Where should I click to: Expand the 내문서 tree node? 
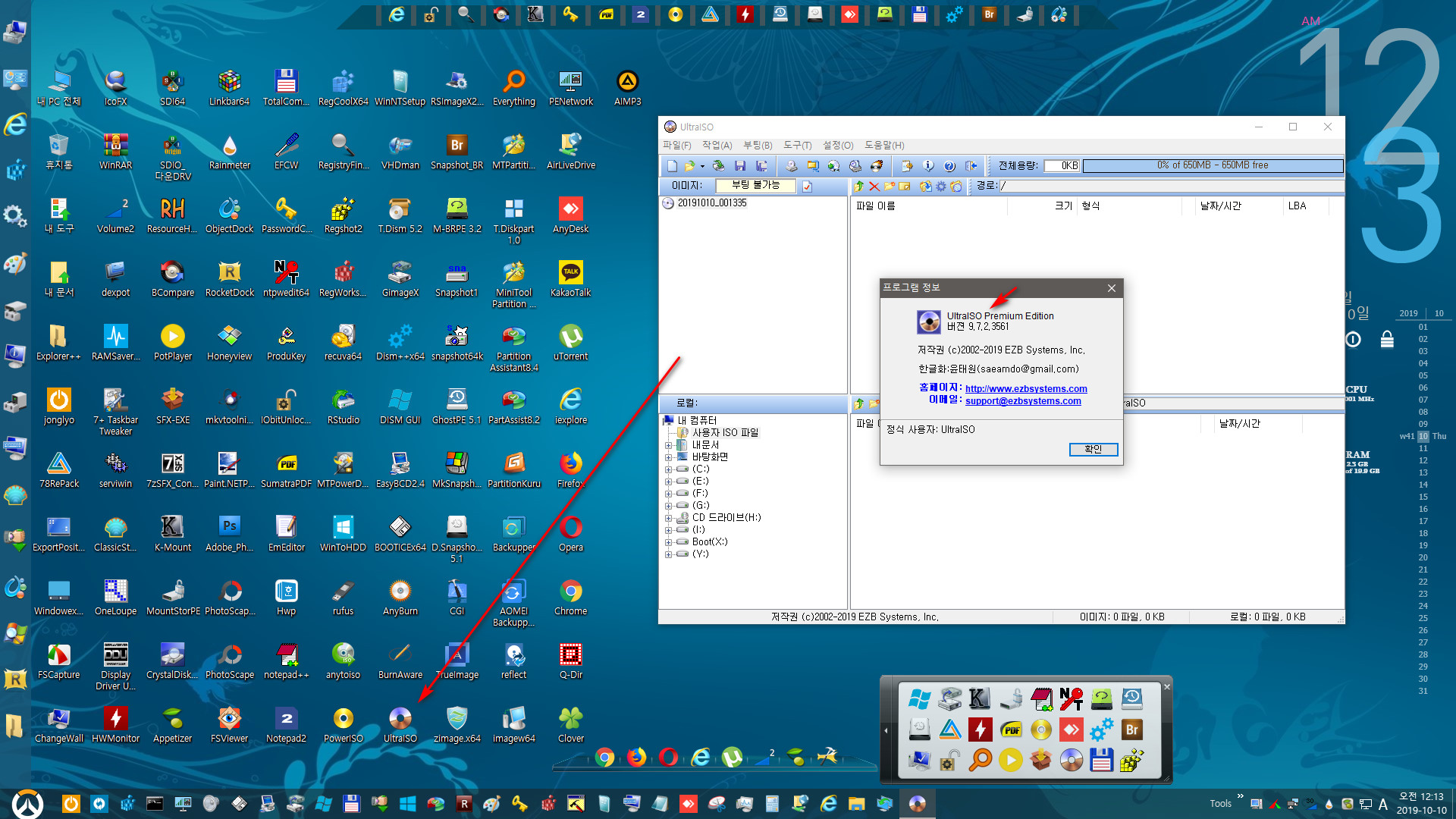click(x=669, y=445)
